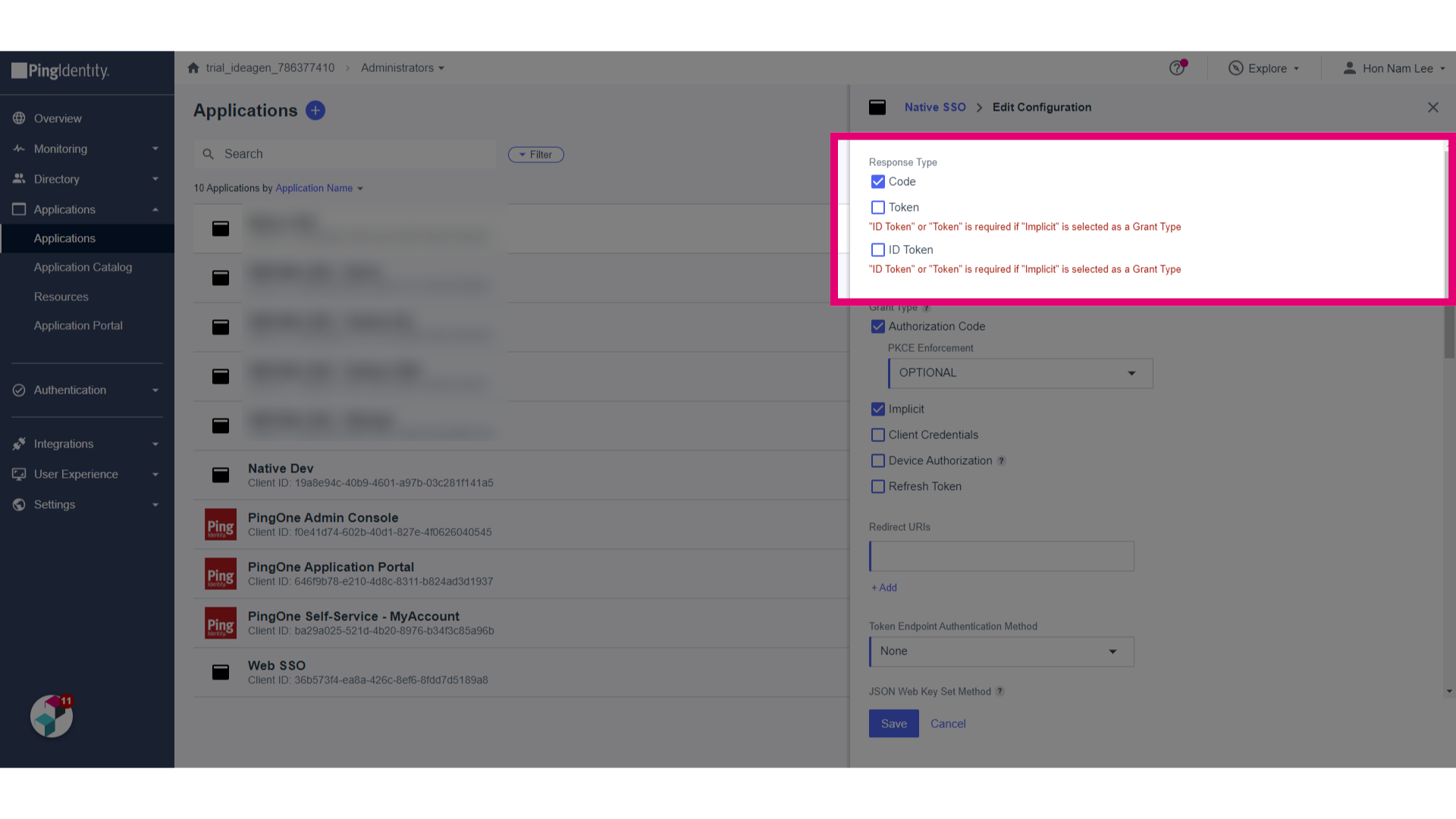Click the add application plus icon
Viewport: 1456px width, 819px height.
click(315, 111)
